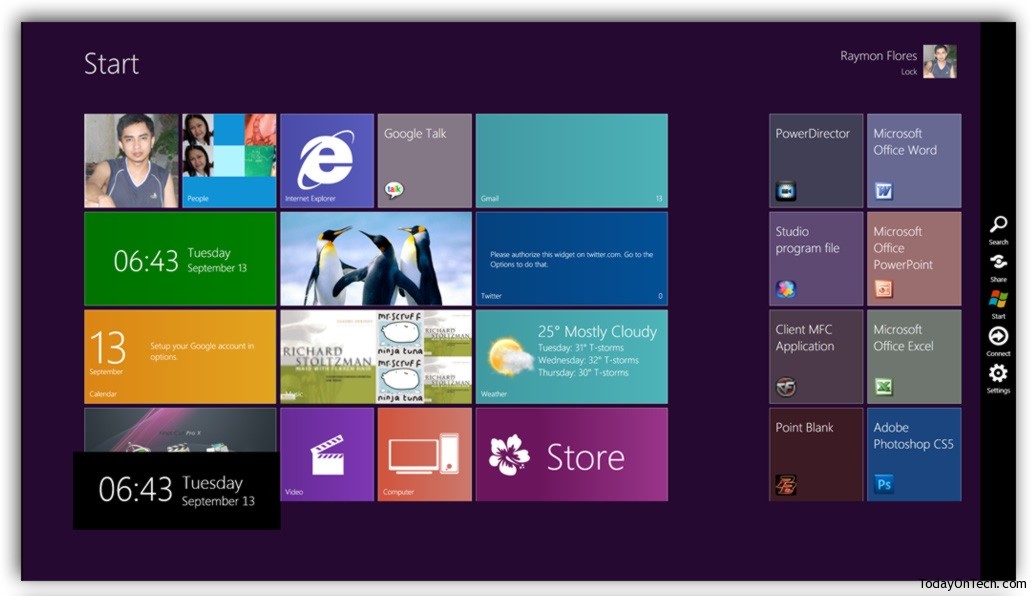This screenshot has height=596, width=1031.
Task: Open the Share charm
Action: click(998, 268)
